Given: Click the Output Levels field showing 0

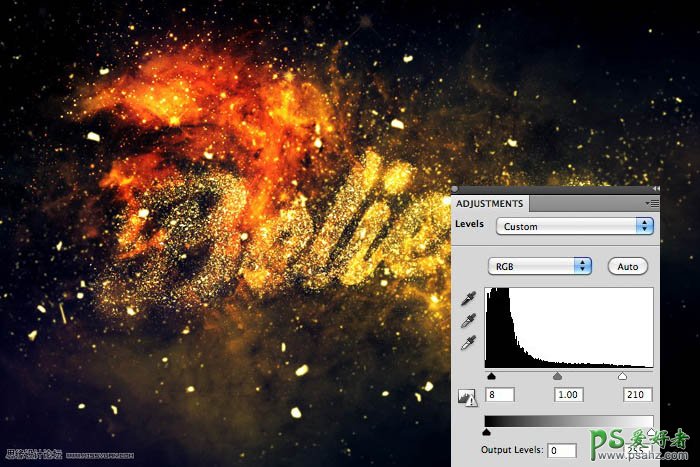Looking at the screenshot, I should pos(561,451).
